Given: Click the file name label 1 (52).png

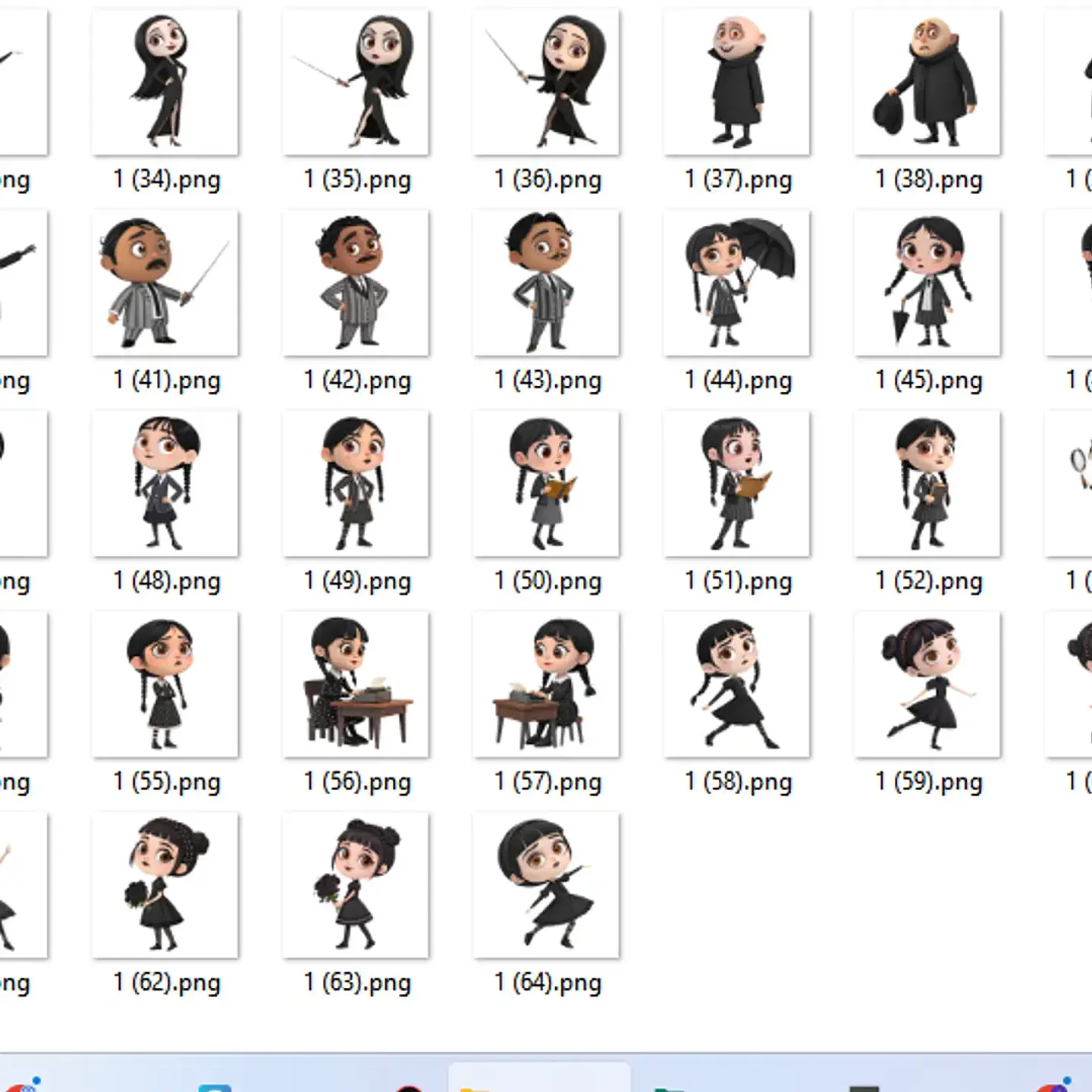Looking at the screenshot, I should [928, 582].
